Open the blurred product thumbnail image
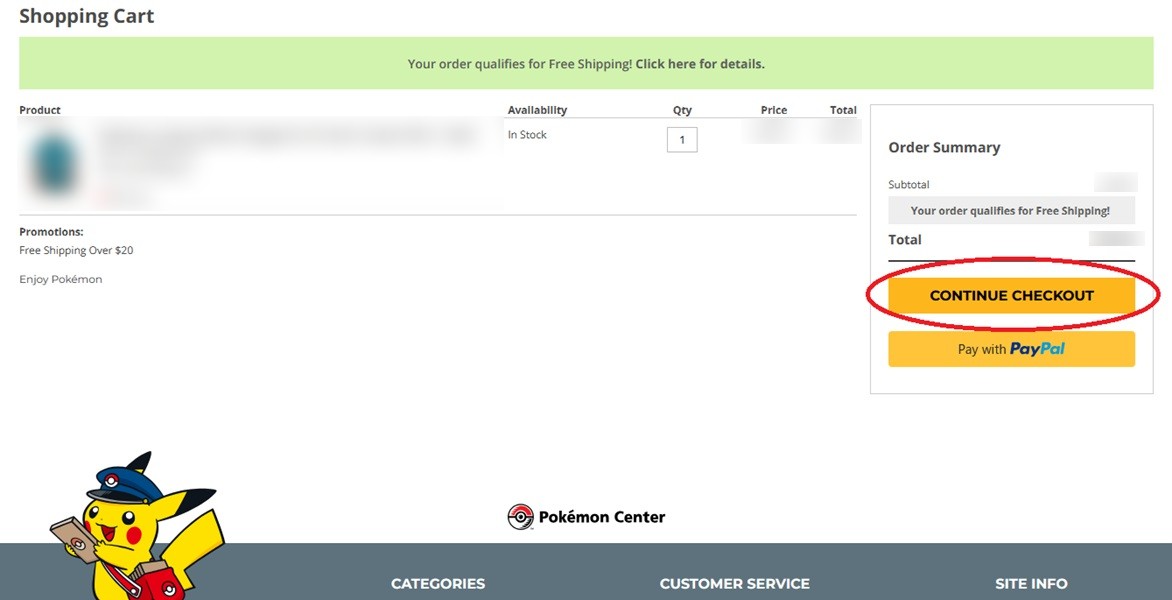1172x600 pixels. pos(54,163)
